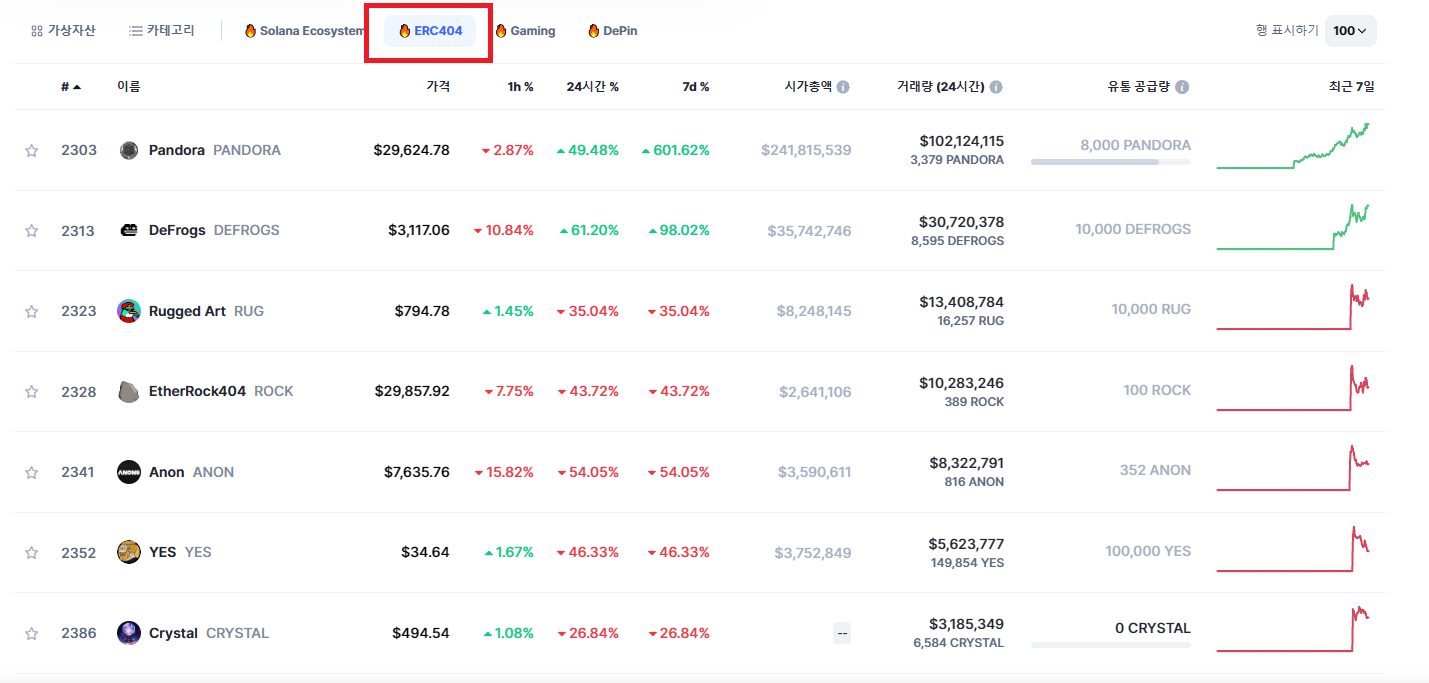1429x683 pixels.
Task: Click the YES 7-day price chart
Action: tap(1293, 549)
